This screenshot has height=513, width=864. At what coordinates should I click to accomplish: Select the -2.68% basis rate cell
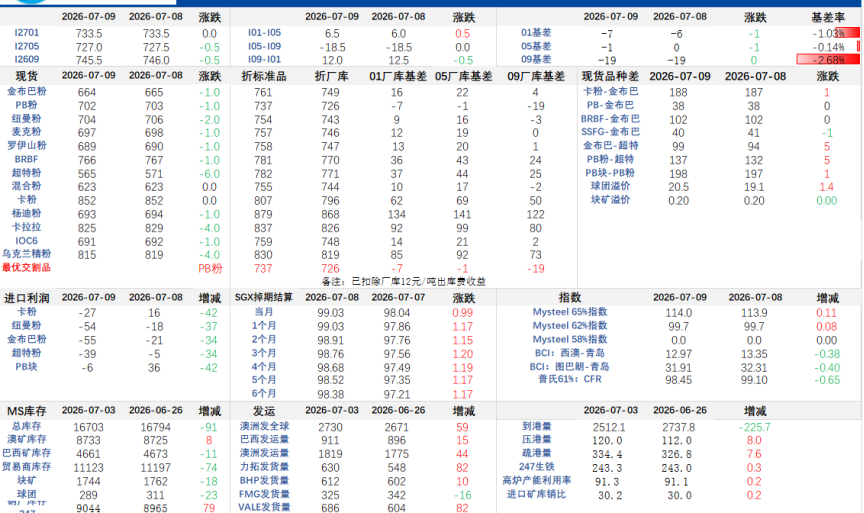click(x=828, y=60)
